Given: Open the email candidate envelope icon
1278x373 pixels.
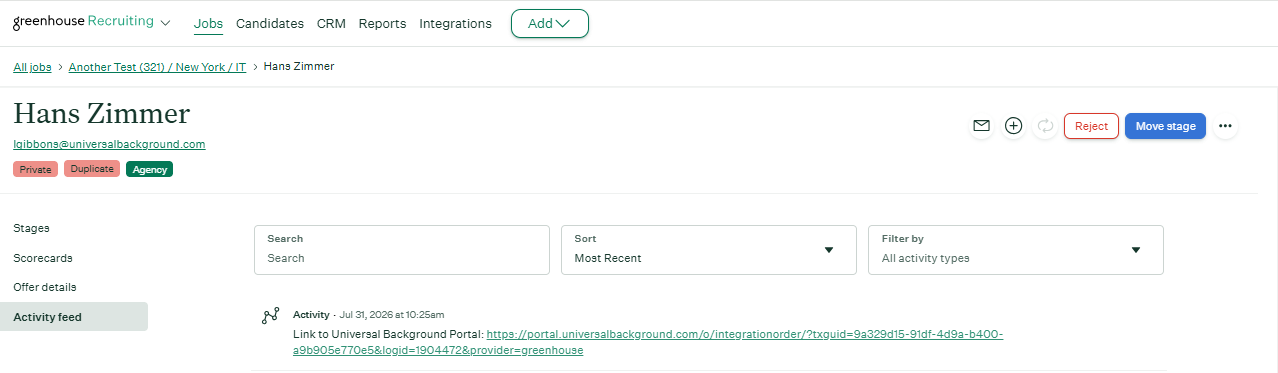Looking at the screenshot, I should [981, 126].
